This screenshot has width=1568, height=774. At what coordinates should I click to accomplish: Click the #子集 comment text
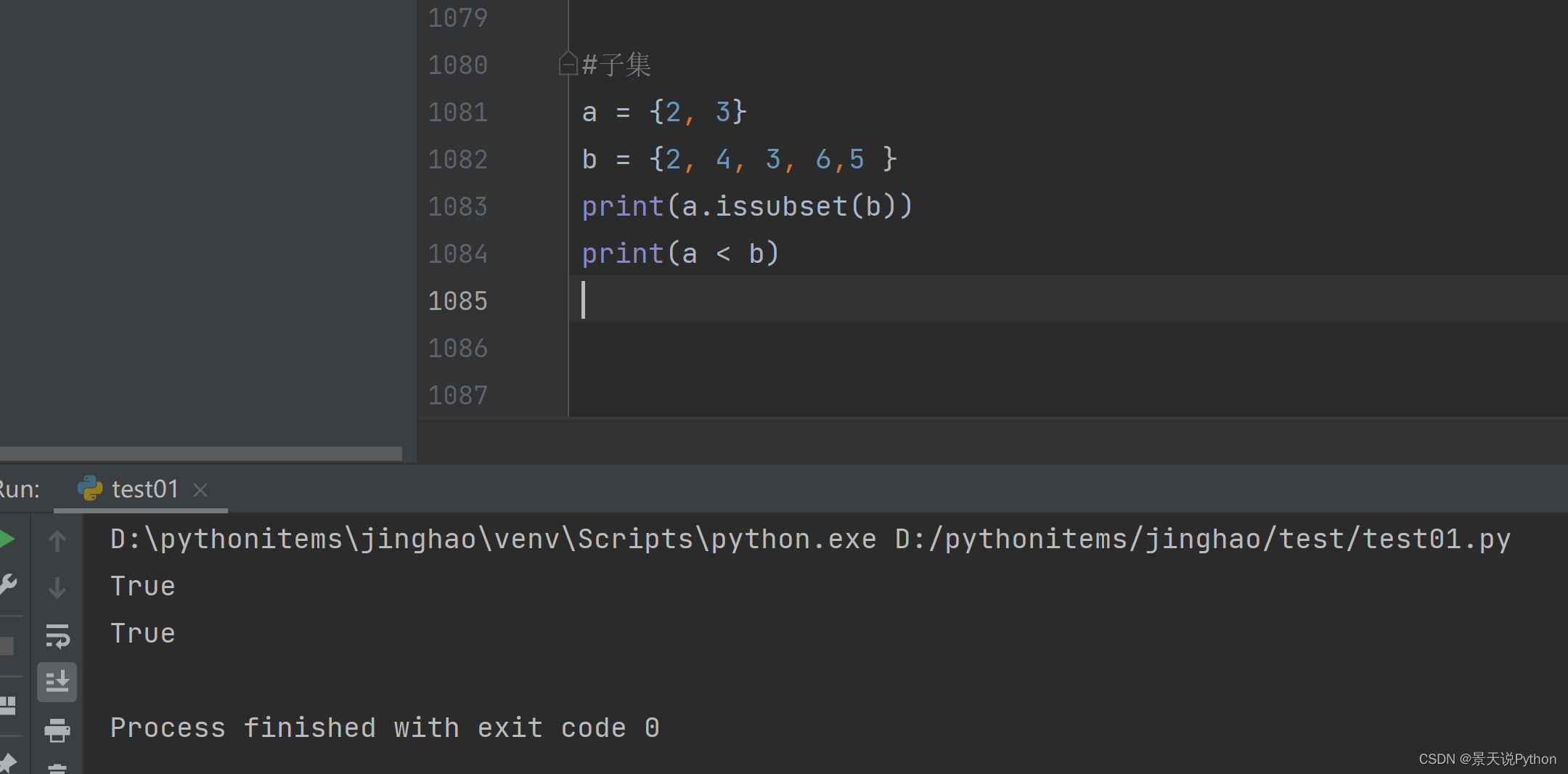pyautogui.click(x=616, y=65)
